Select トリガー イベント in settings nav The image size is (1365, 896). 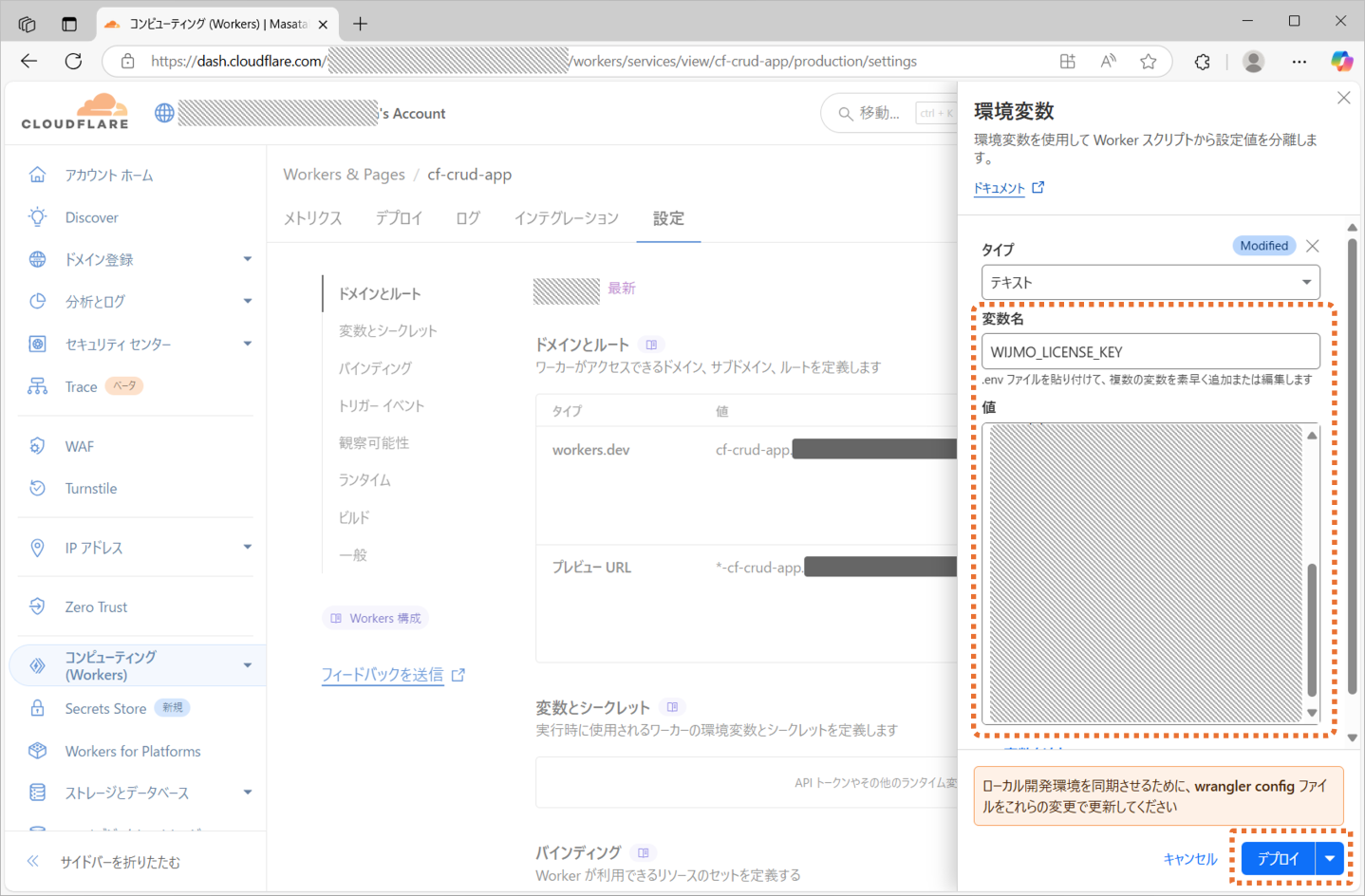[x=382, y=405]
